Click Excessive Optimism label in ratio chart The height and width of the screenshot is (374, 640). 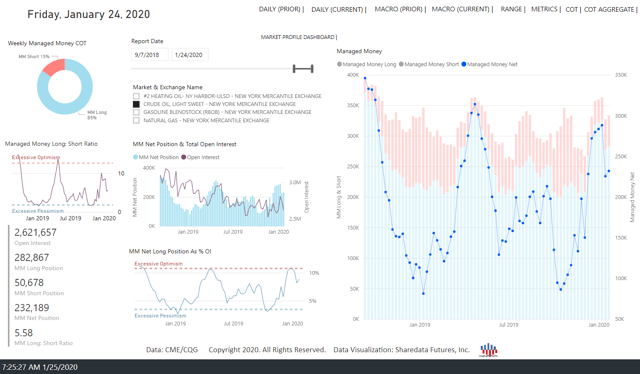point(36,157)
